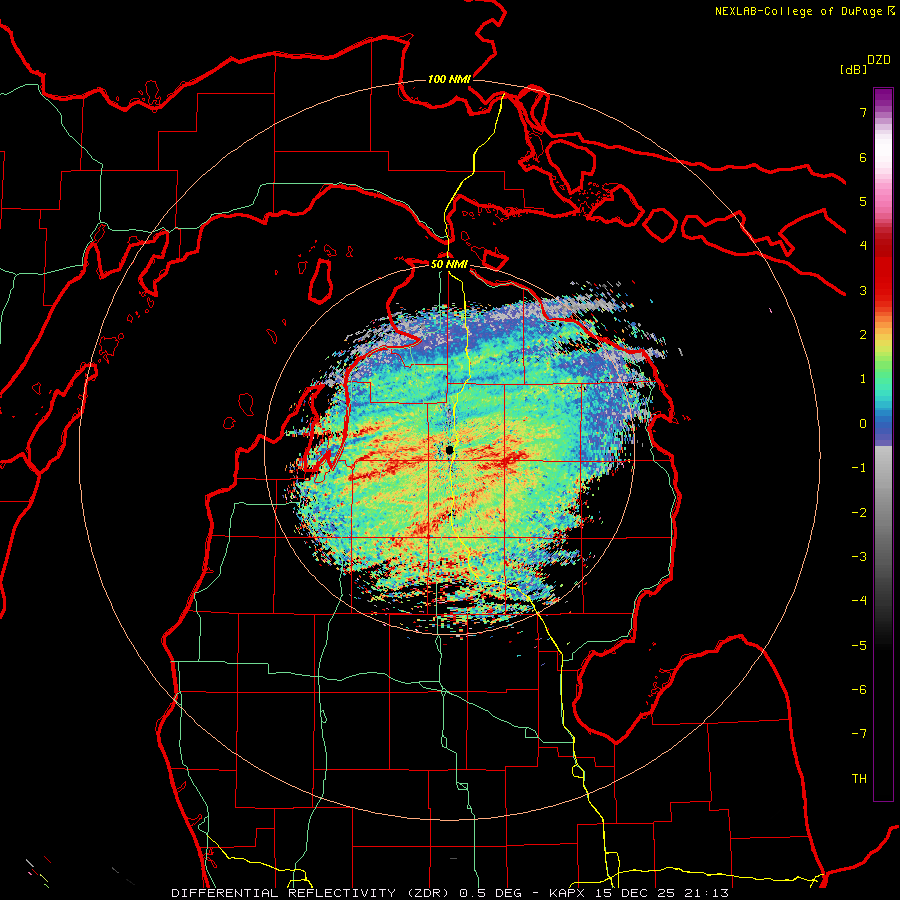900x900 pixels.
Task: Click the 0 value on the ZDR scale
Action: point(863,424)
